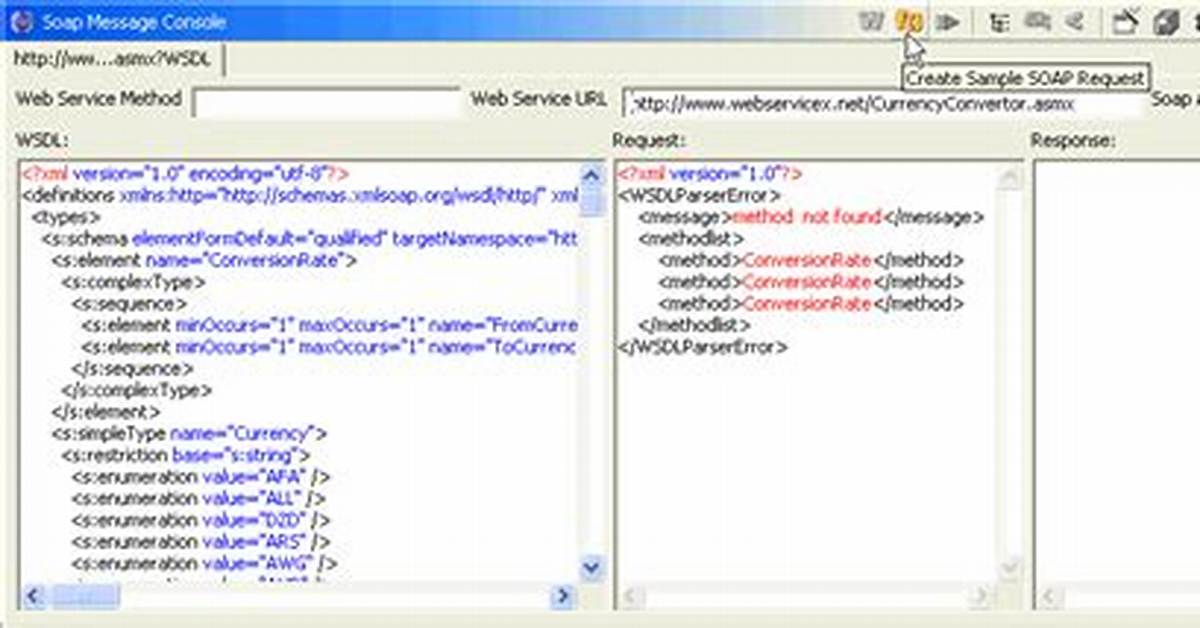The height and width of the screenshot is (628, 1200).
Task: Click the third ConversionRate method line
Action: pos(811,304)
